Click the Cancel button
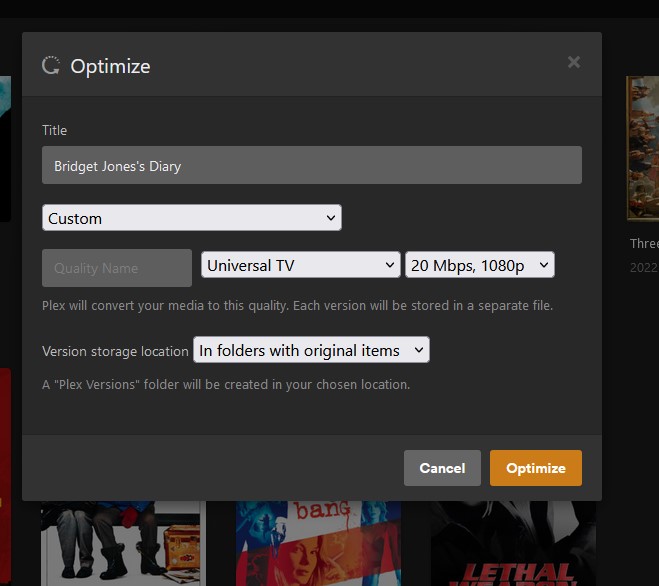The width and height of the screenshot is (659, 586). tap(442, 468)
